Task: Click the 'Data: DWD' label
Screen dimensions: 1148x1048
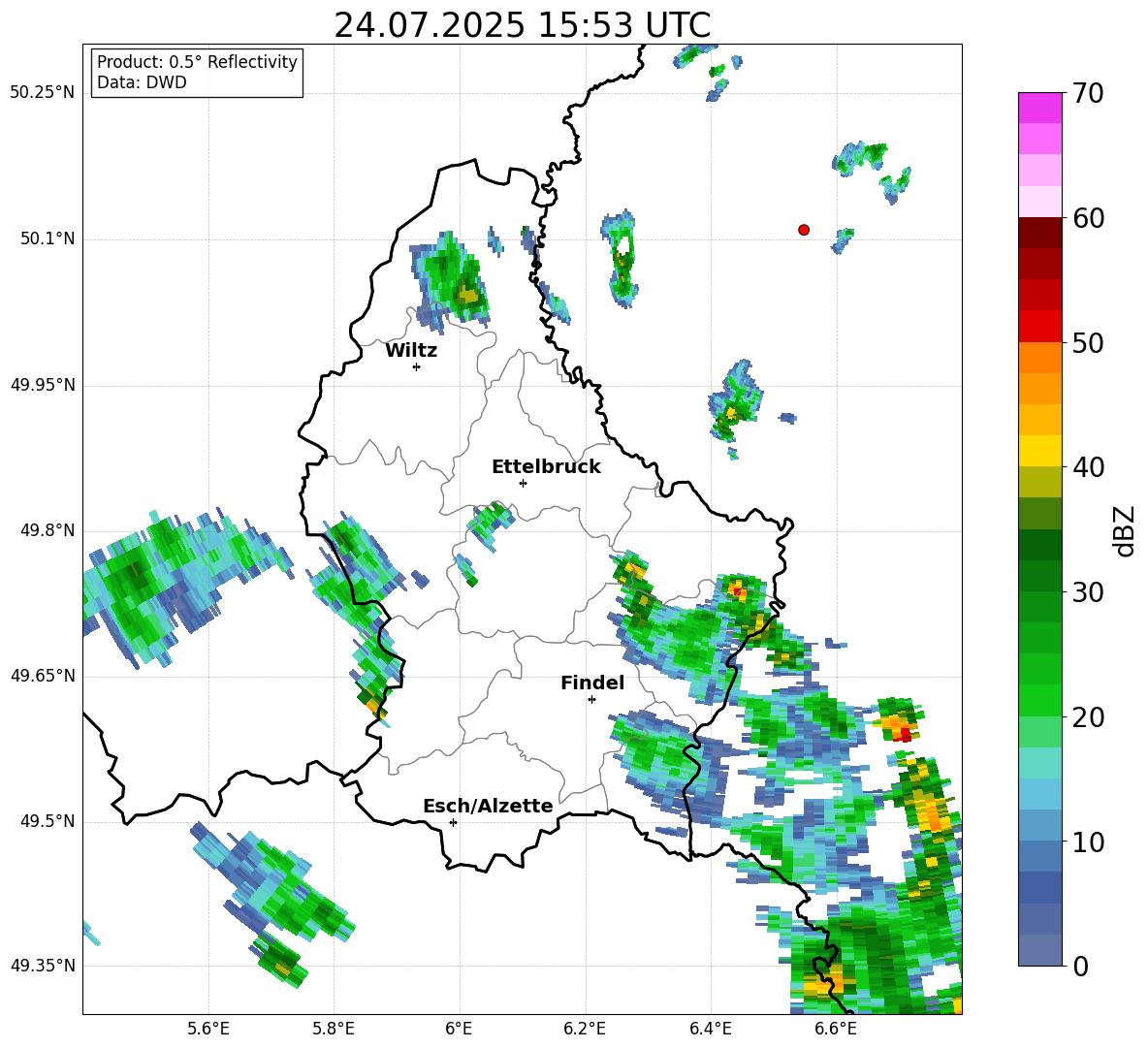Action: 142,82
